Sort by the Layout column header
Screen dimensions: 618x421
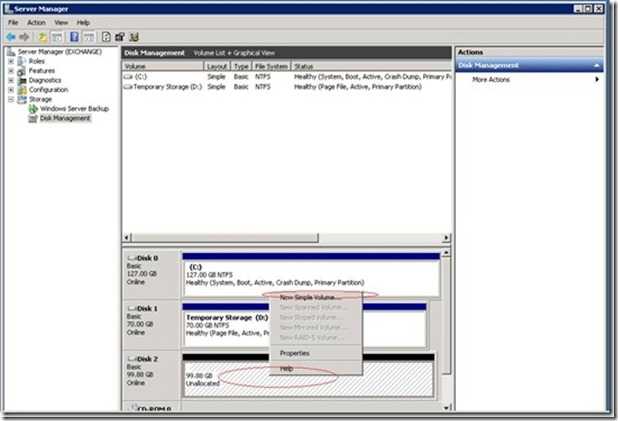(x=217, y=66)
